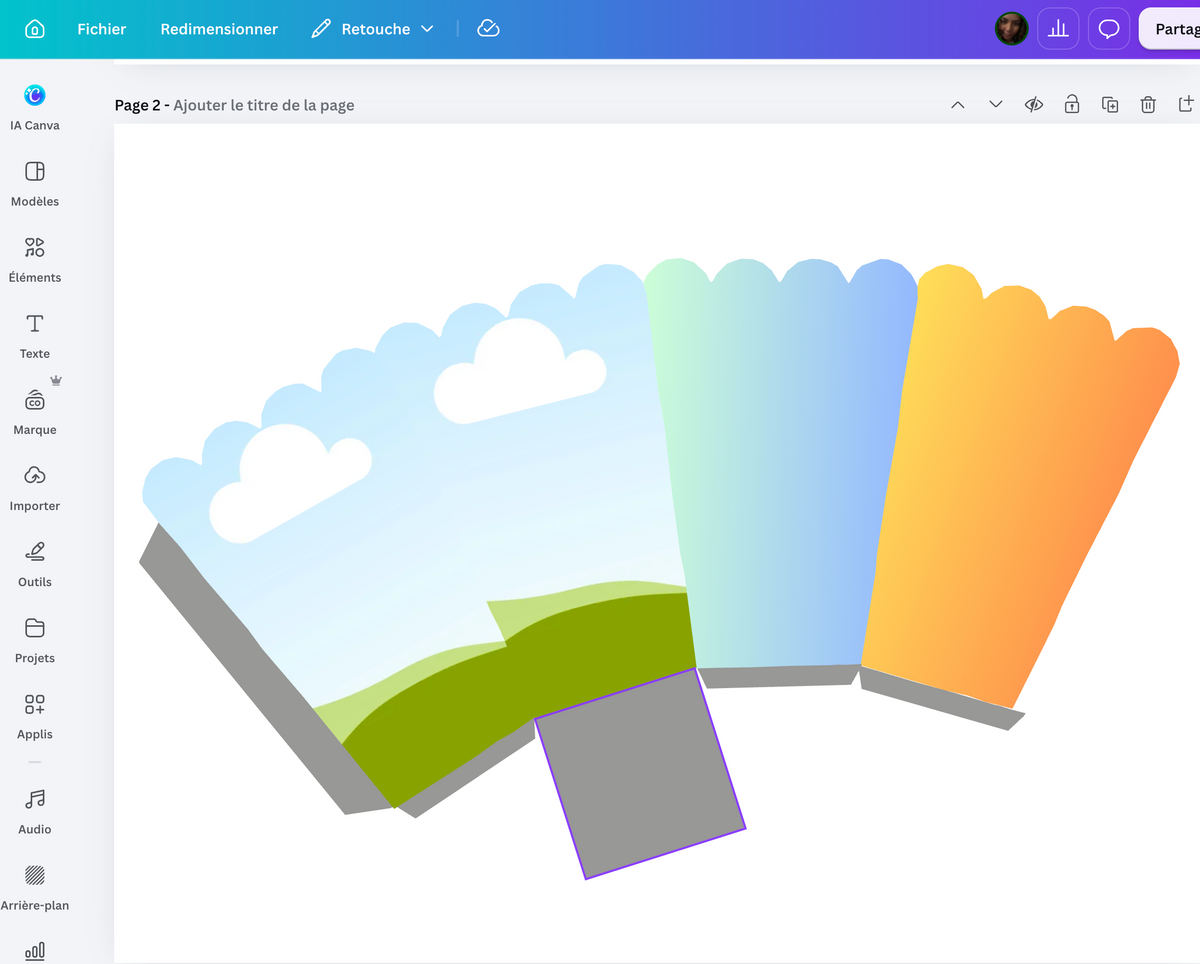The height and width of the screenshot is (964, 1200).
Task: Open the Outils panel
Action: 35,563
